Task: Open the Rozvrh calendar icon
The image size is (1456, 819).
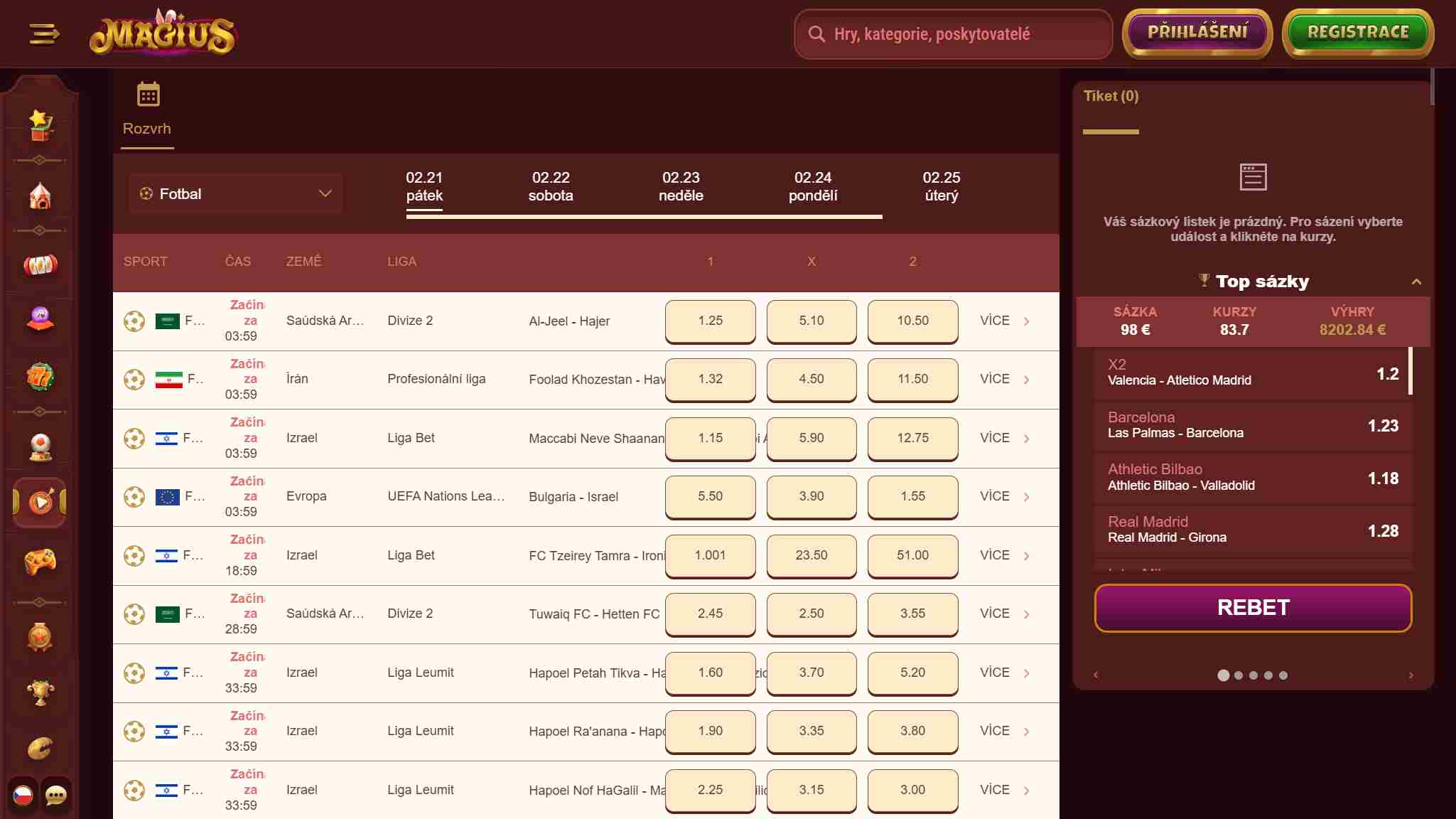Action: tap(148, 94)
